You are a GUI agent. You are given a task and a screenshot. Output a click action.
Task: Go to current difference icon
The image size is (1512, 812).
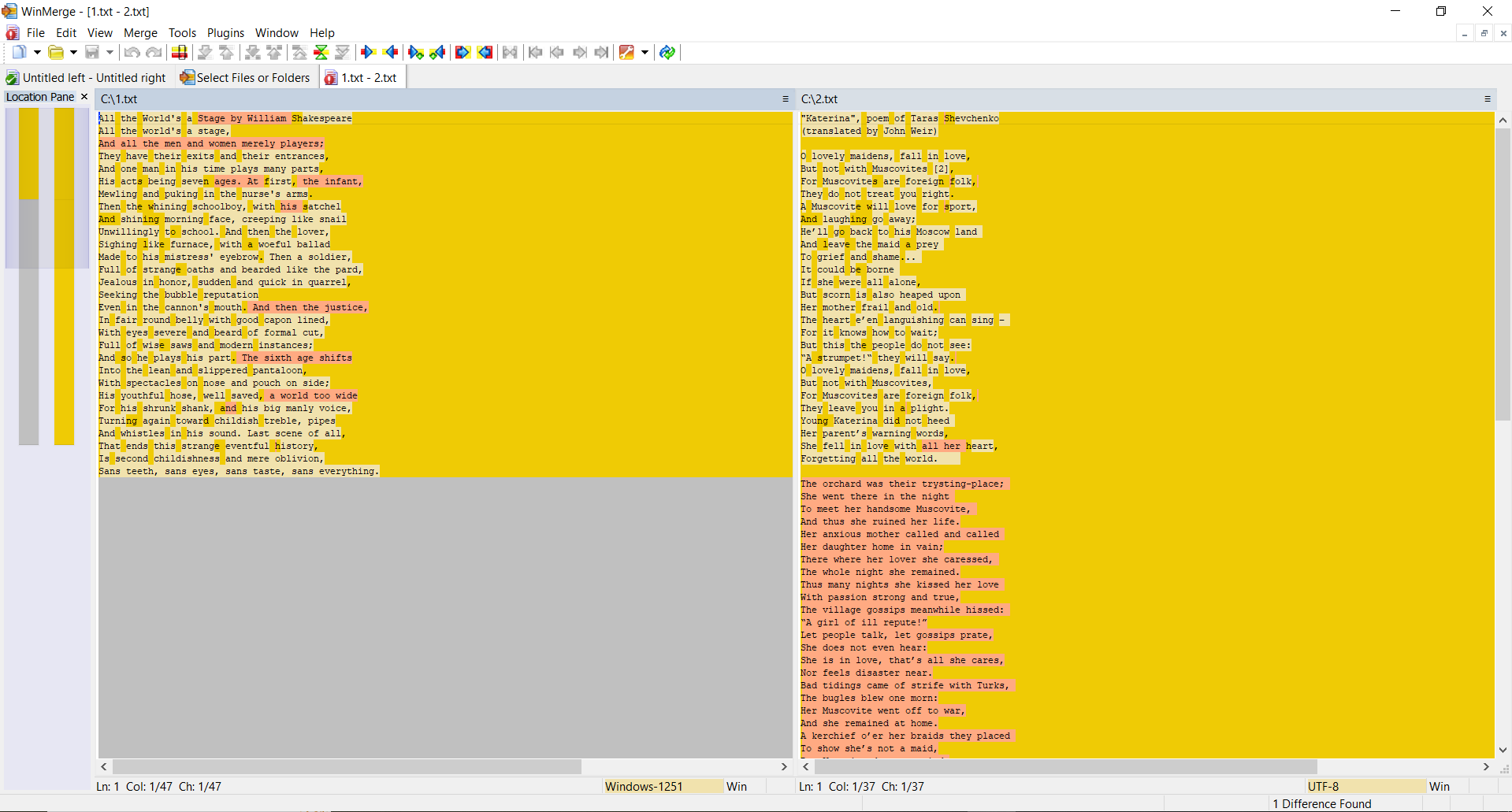pos(321,52)
